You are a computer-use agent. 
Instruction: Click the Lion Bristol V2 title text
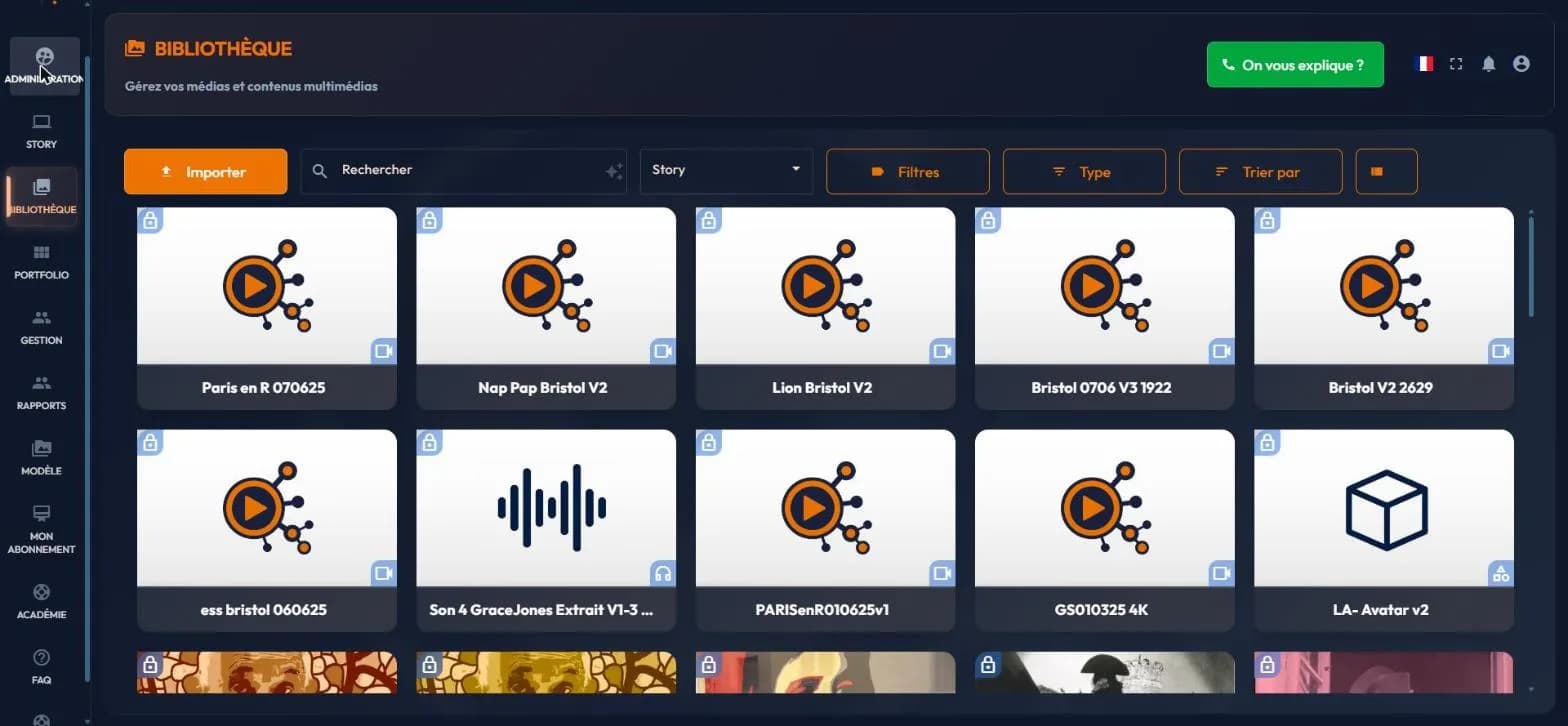click(822, 387)
